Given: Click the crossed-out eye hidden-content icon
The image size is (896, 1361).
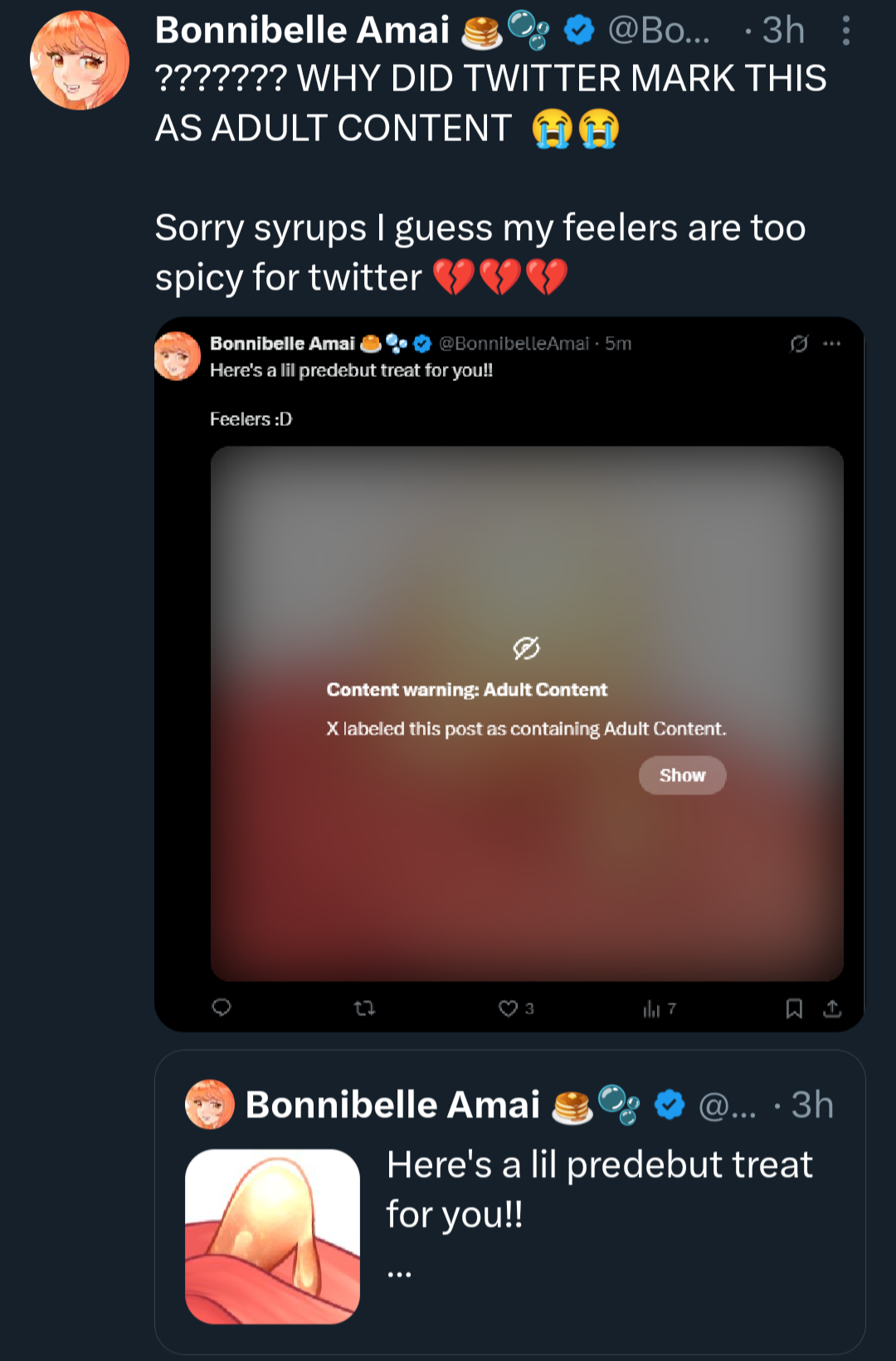Looking at the screenshot, I should [x=527, y=647].
